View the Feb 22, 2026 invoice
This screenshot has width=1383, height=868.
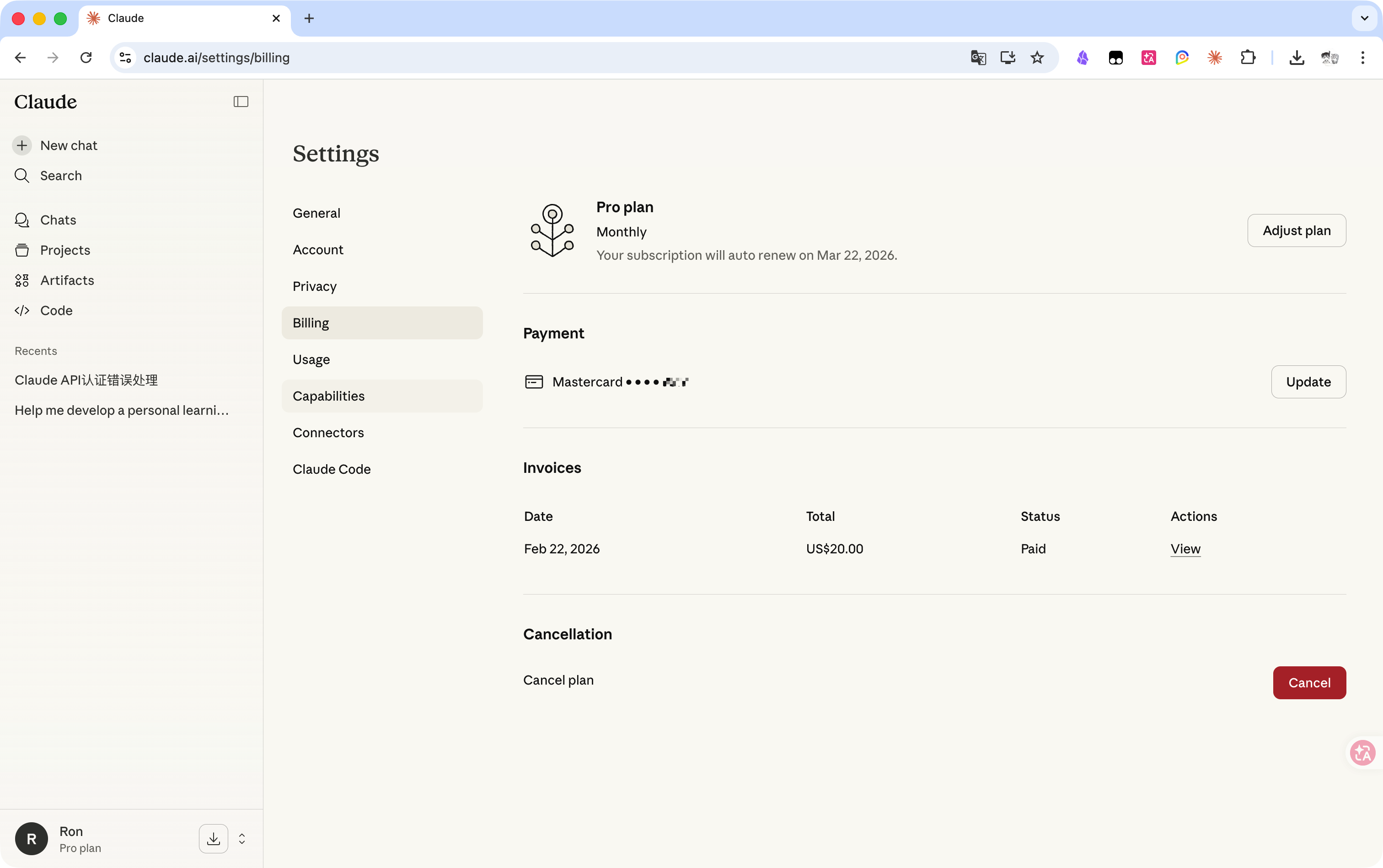1185,549
